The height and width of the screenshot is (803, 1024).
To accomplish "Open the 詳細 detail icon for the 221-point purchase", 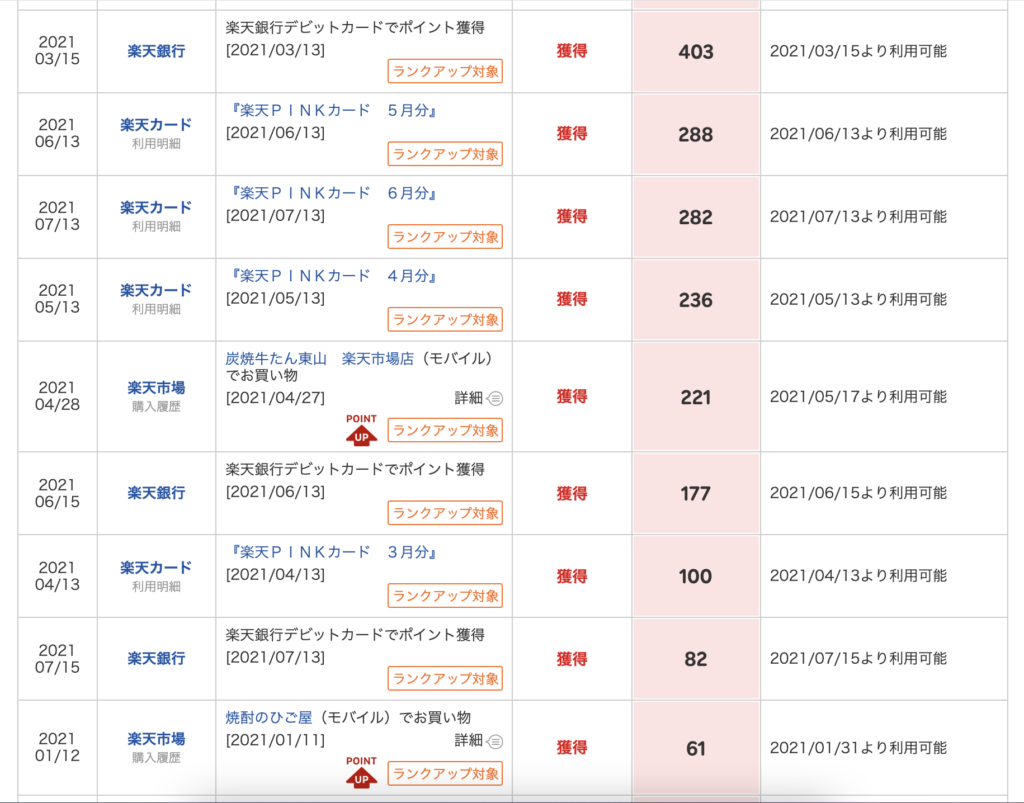I will (496, 398).
